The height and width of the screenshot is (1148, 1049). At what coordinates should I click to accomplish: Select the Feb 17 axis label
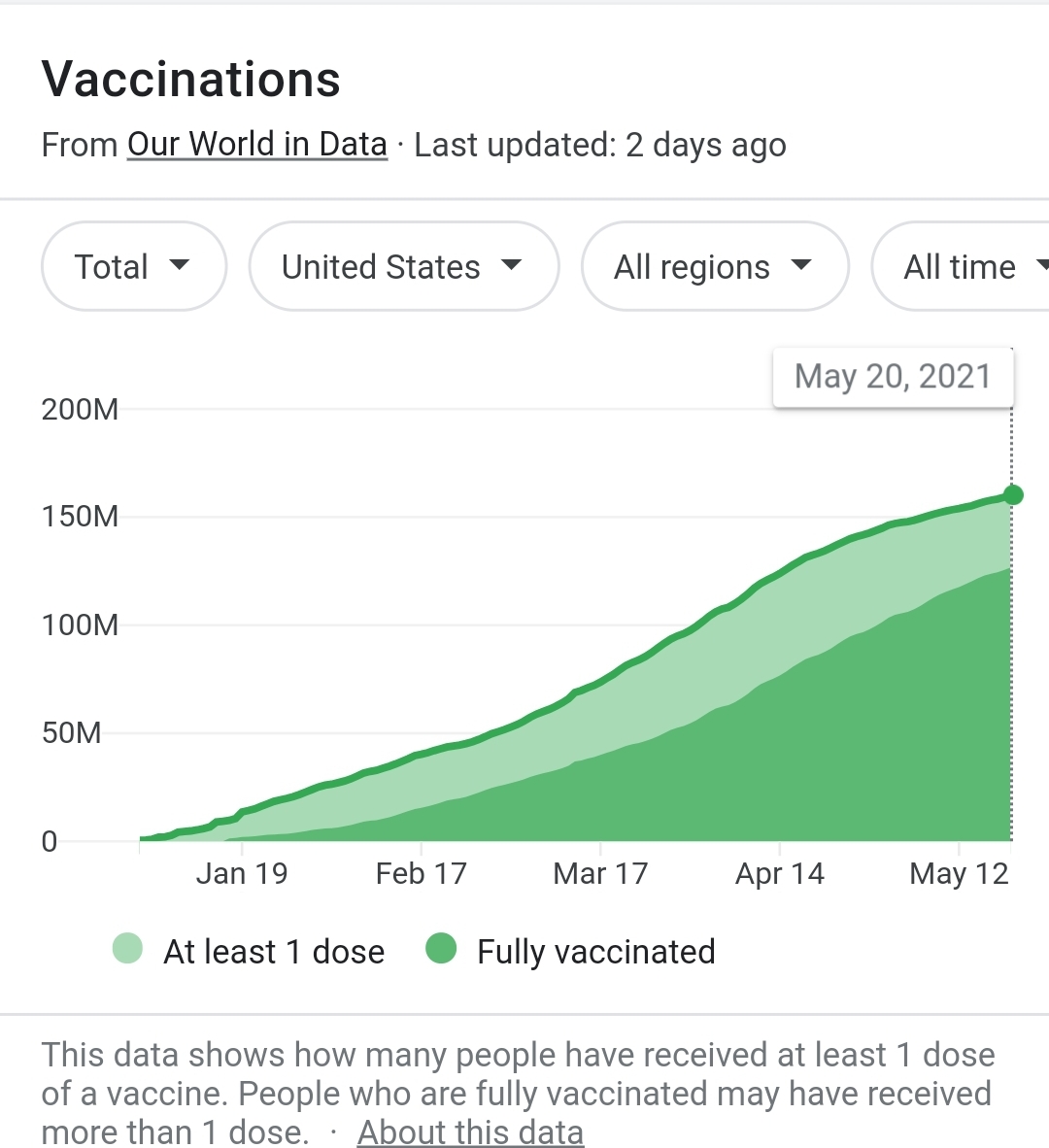tap(421, 874)
